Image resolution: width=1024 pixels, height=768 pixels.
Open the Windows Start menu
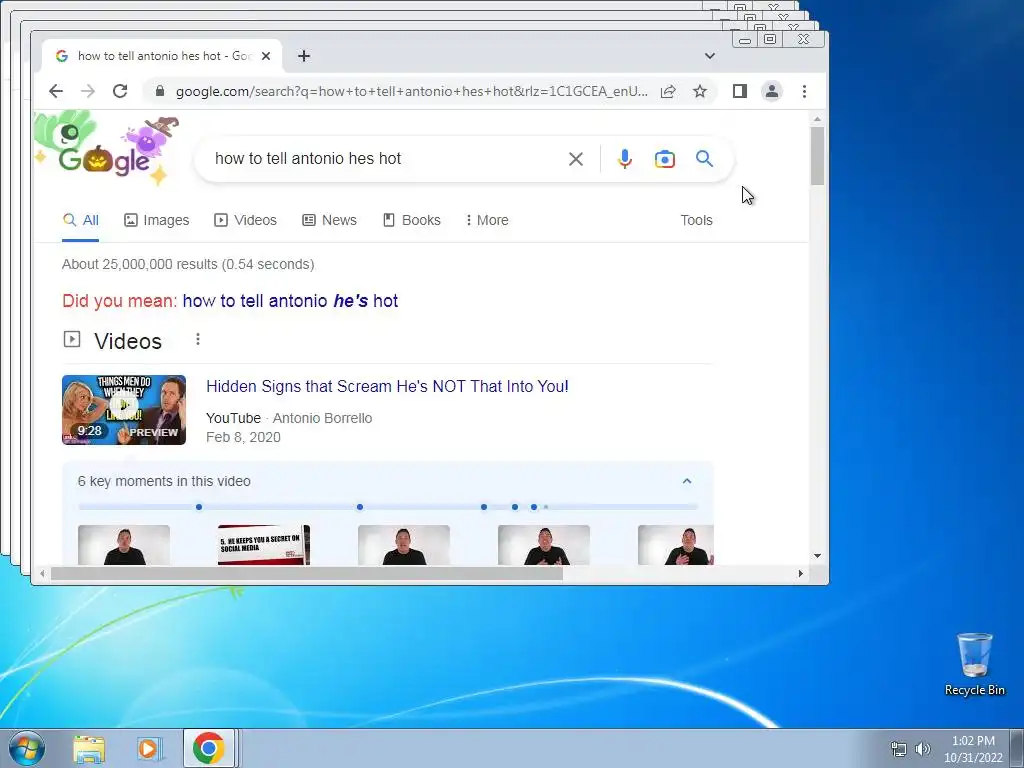click(25, 748)
